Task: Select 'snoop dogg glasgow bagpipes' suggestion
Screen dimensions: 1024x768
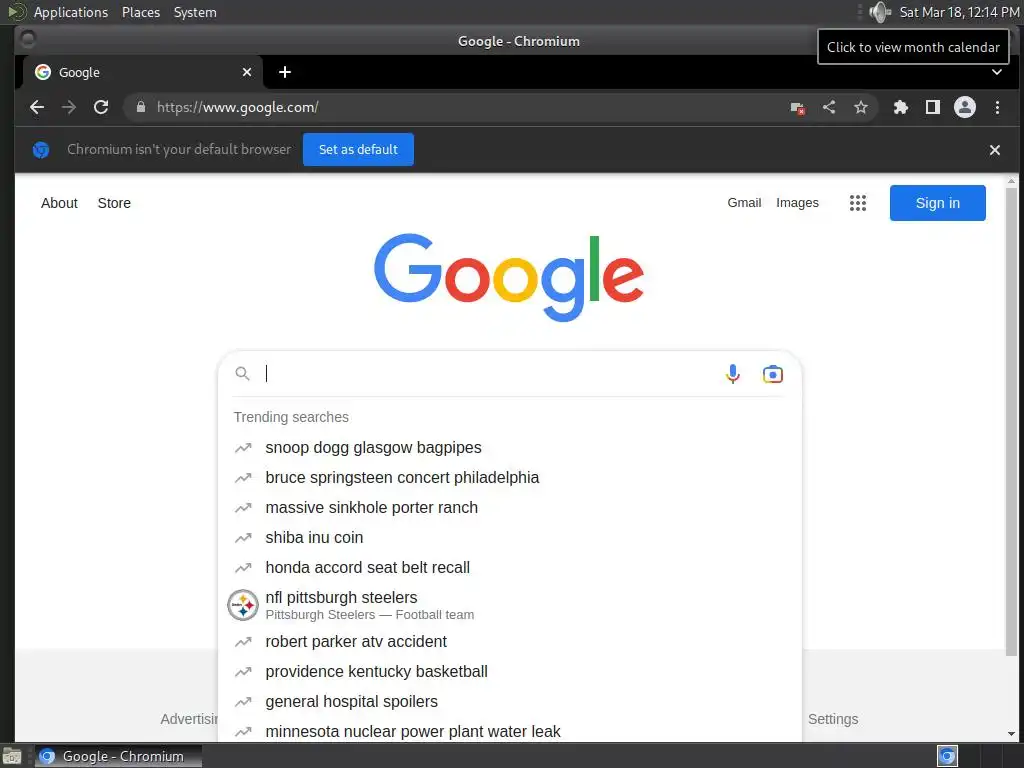Action: pos(509,447)
